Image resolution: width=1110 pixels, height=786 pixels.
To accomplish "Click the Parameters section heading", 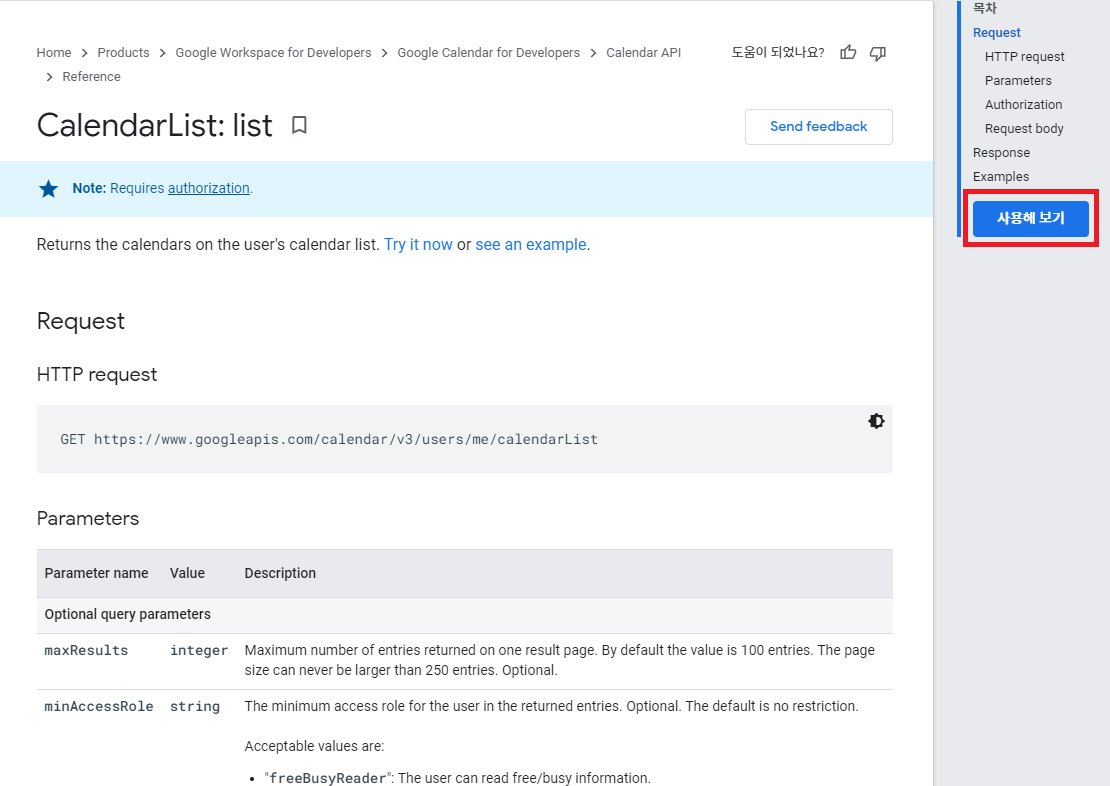I will (88, 518).
